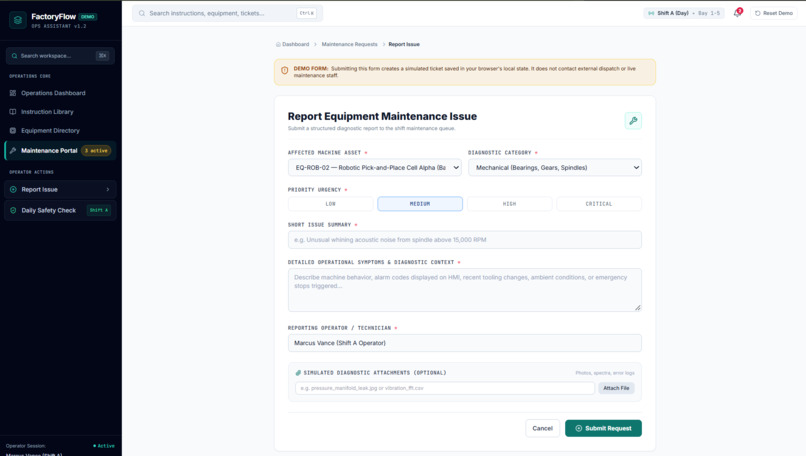Click the search magnifier icon in top bar
806x456 pixels.
point(142,13)
